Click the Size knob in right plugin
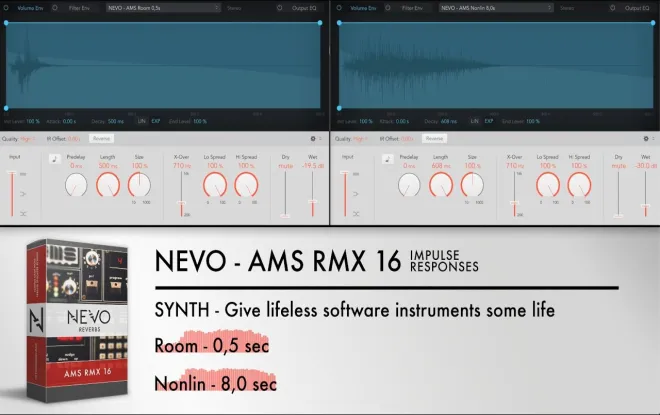Screen dimensions: 660x415 coord(472,185)
